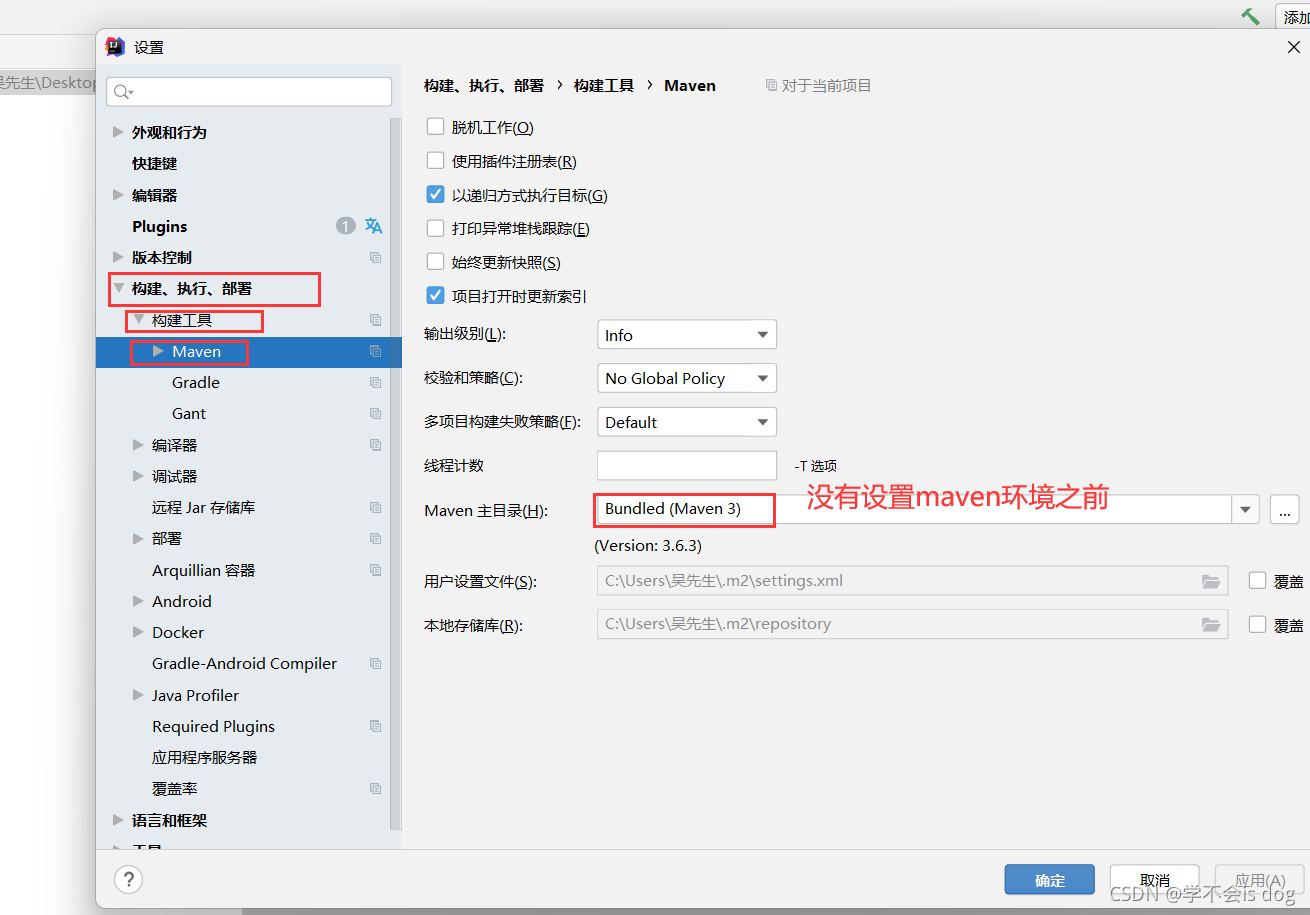Expand the 编译器 tree node

[137, 444]
